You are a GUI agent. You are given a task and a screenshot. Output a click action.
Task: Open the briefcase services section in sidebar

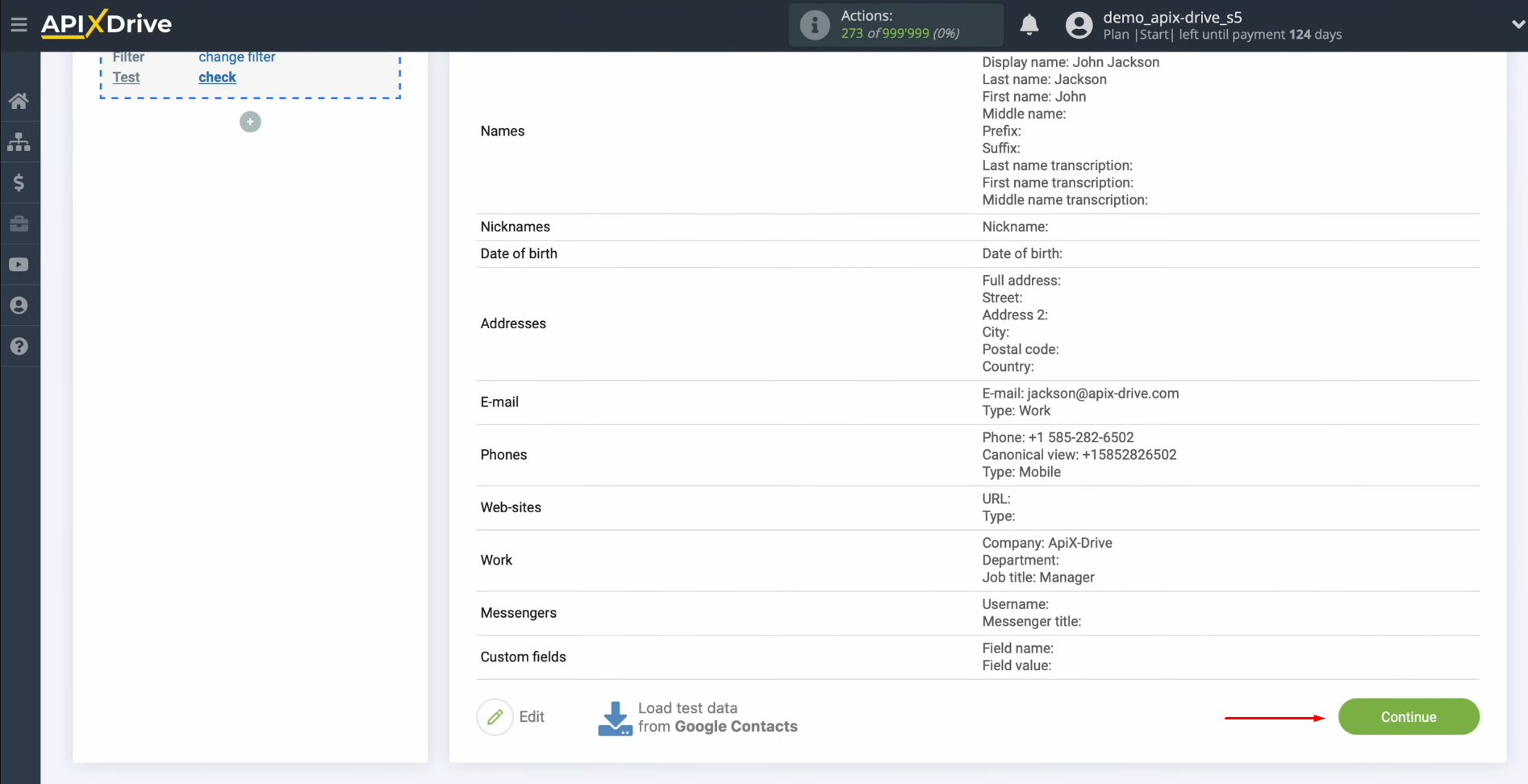pyautogui.click(x=19, y=223)
